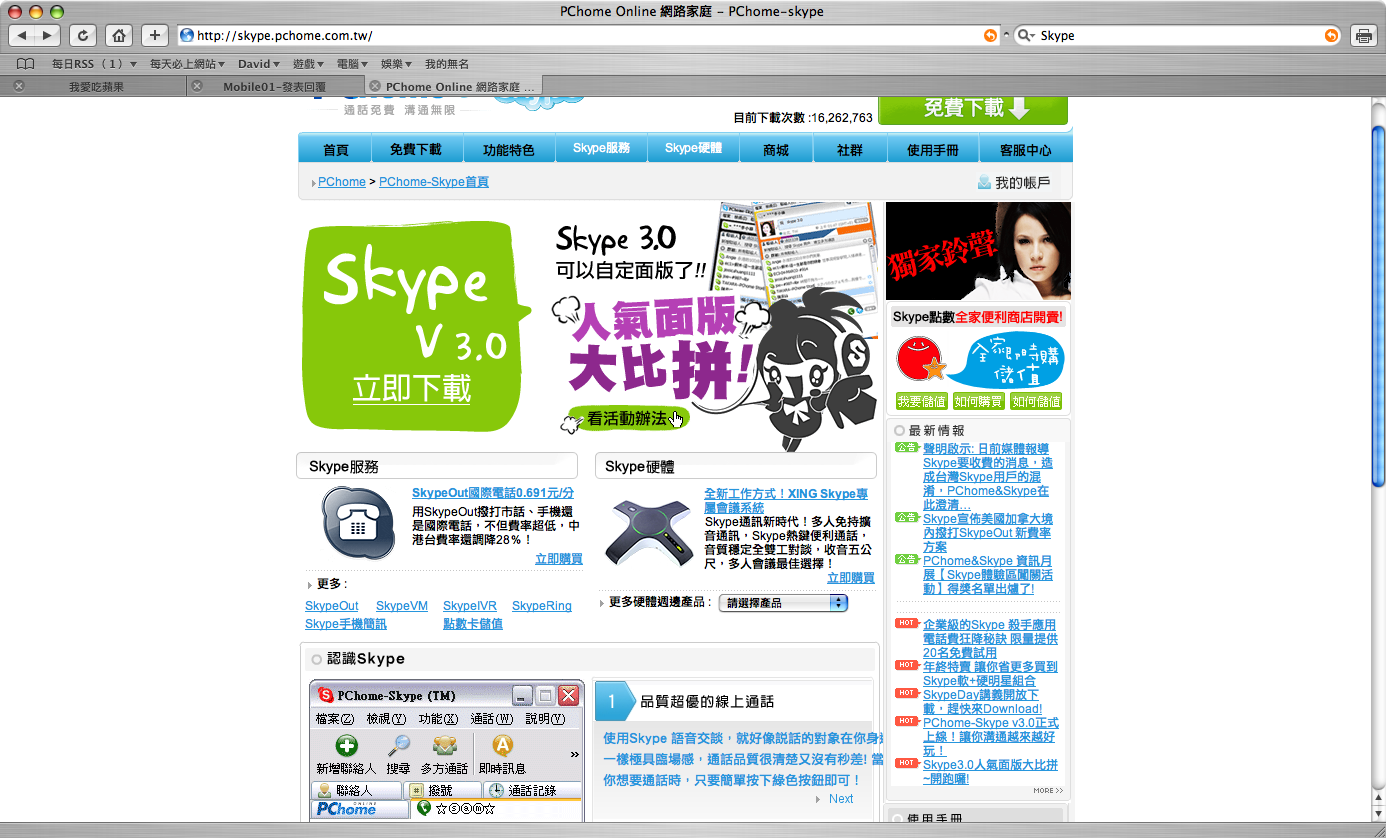Click the PChome breadcrumb link

[342, 182]
